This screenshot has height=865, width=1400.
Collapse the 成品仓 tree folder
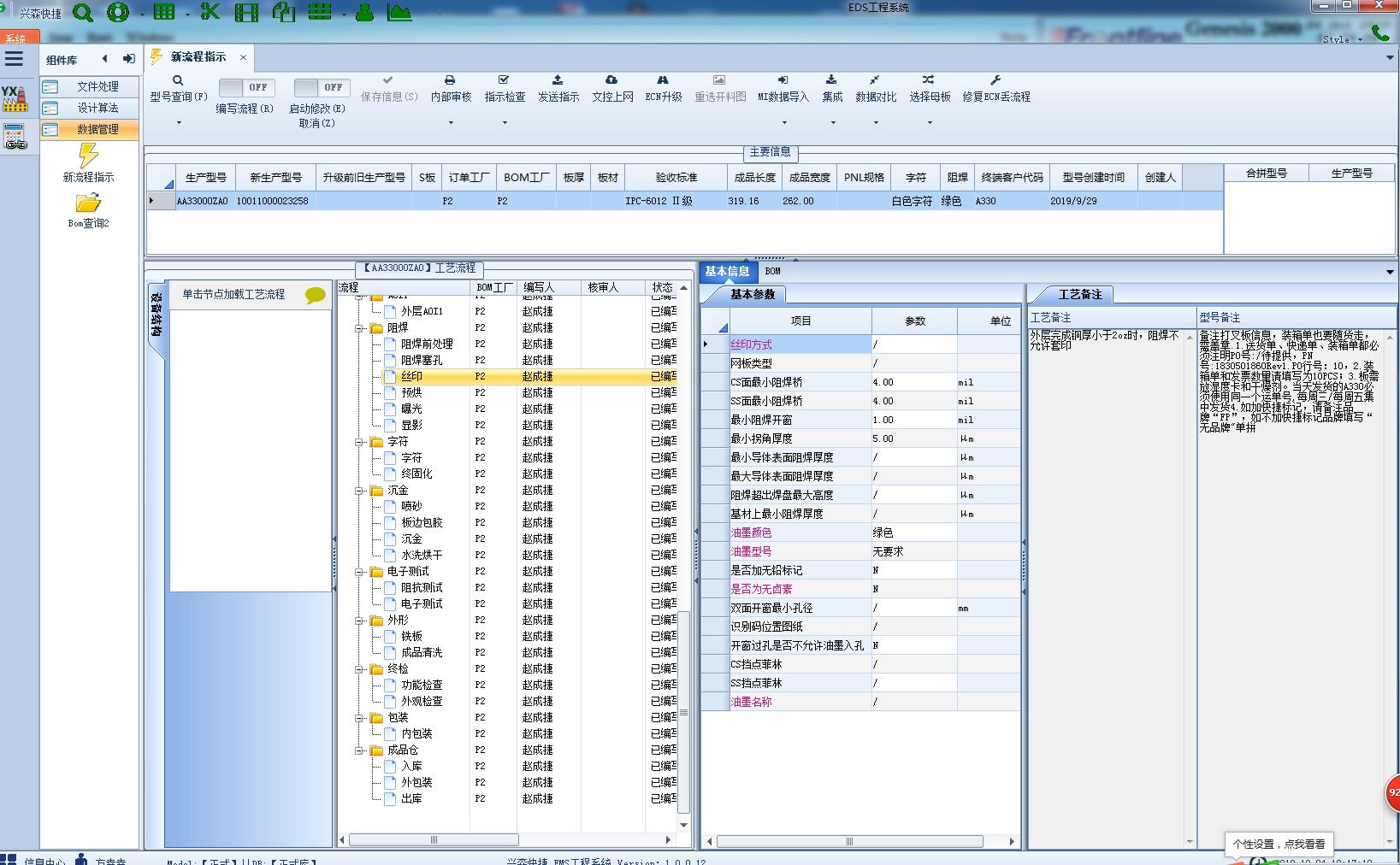[359, 750]
